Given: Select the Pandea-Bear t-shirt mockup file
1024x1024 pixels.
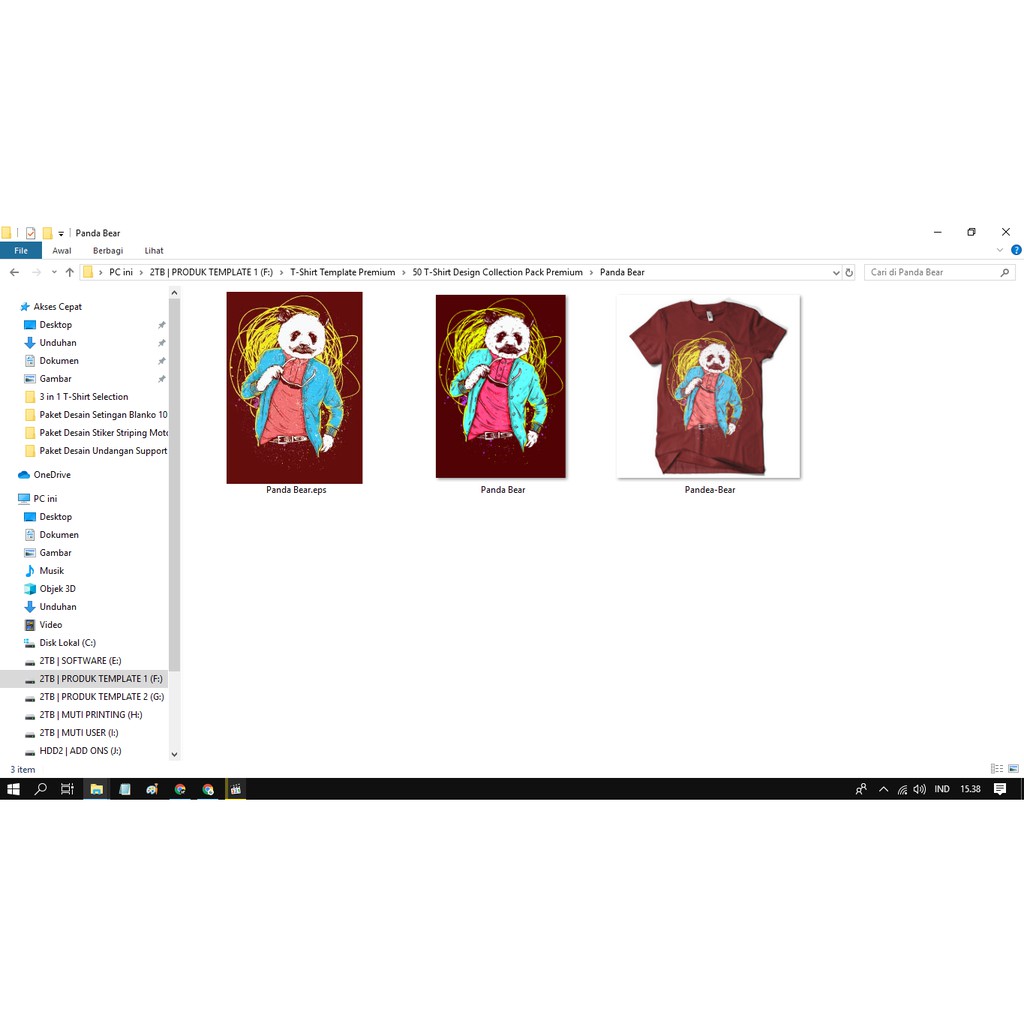Looking at the screenshot, I should pyautogui.click(x=708, y=387).
